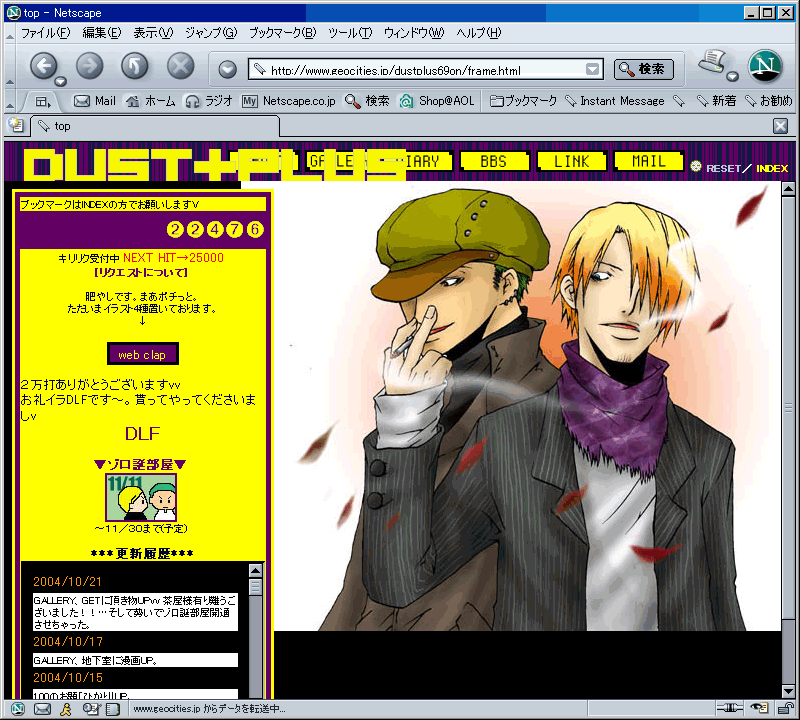Open the ウィンドウ(W) menu
The width and height of the screenshot is (800, 720).
point(414,33)
